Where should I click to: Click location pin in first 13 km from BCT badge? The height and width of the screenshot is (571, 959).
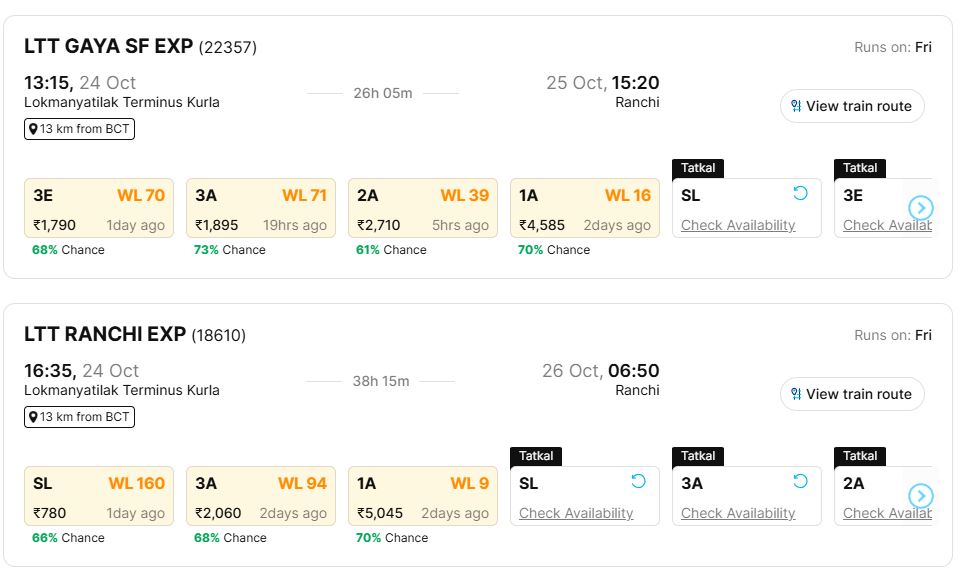pyautogui.click(x=33, y=129)
